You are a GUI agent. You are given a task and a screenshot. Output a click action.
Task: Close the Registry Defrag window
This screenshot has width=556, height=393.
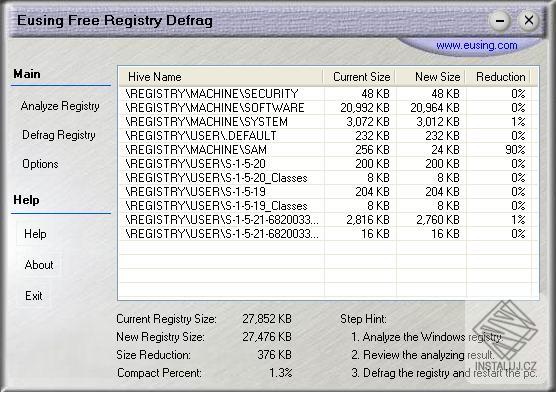[529, 20]
